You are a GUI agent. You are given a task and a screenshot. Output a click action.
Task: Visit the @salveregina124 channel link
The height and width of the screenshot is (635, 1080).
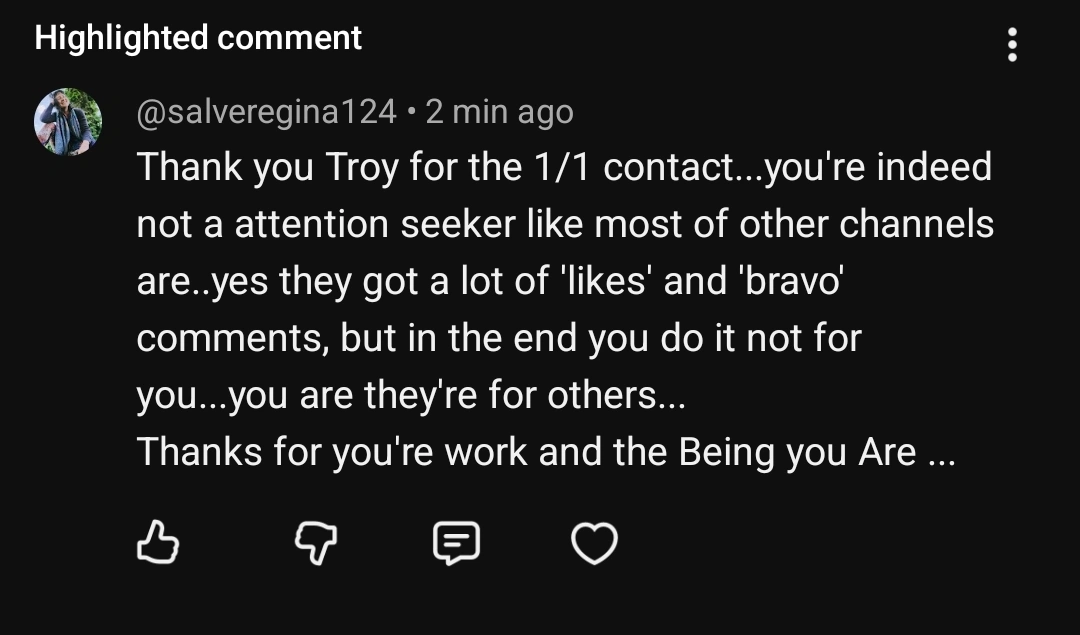tap(267, 112)
